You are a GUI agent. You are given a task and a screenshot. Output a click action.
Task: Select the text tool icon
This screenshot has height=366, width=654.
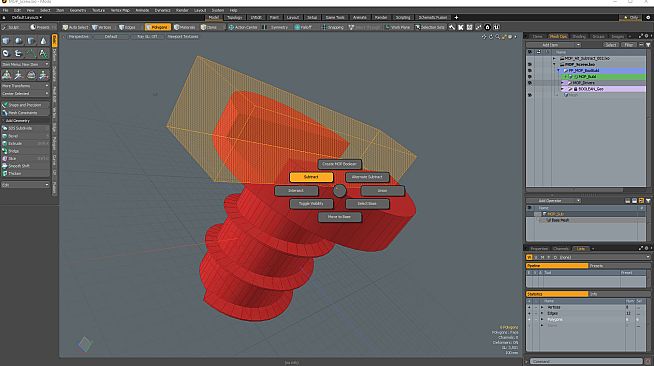[x=43, y=53]
